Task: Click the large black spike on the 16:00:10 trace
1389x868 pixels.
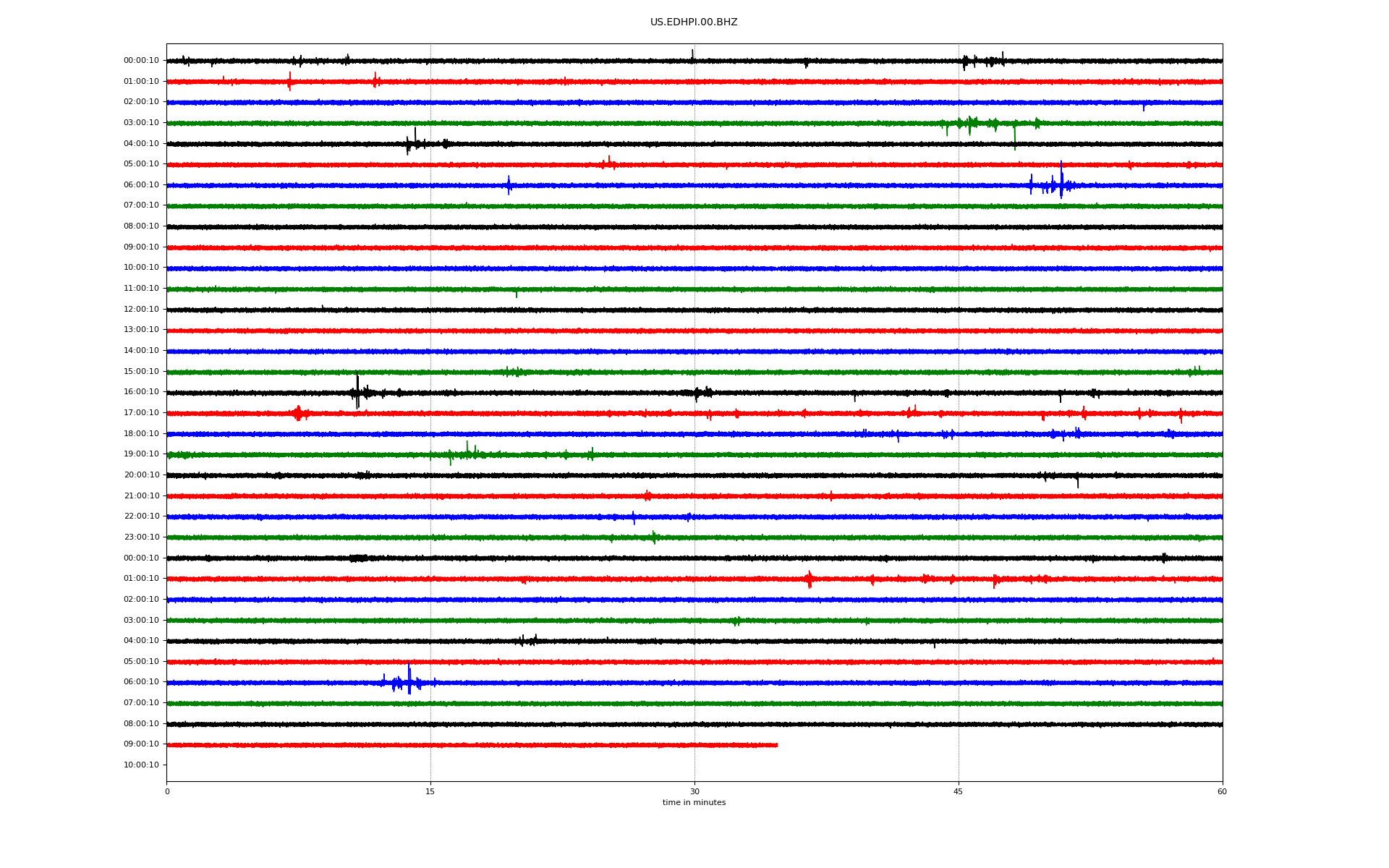Action: (x=357, y=392)
